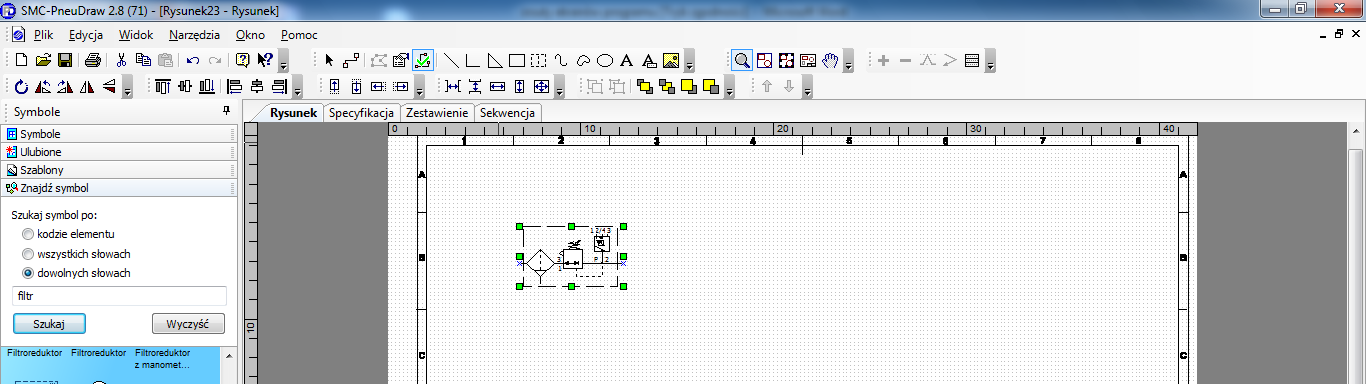
Task: Create a new drawing file
Action: pos(21,60)
